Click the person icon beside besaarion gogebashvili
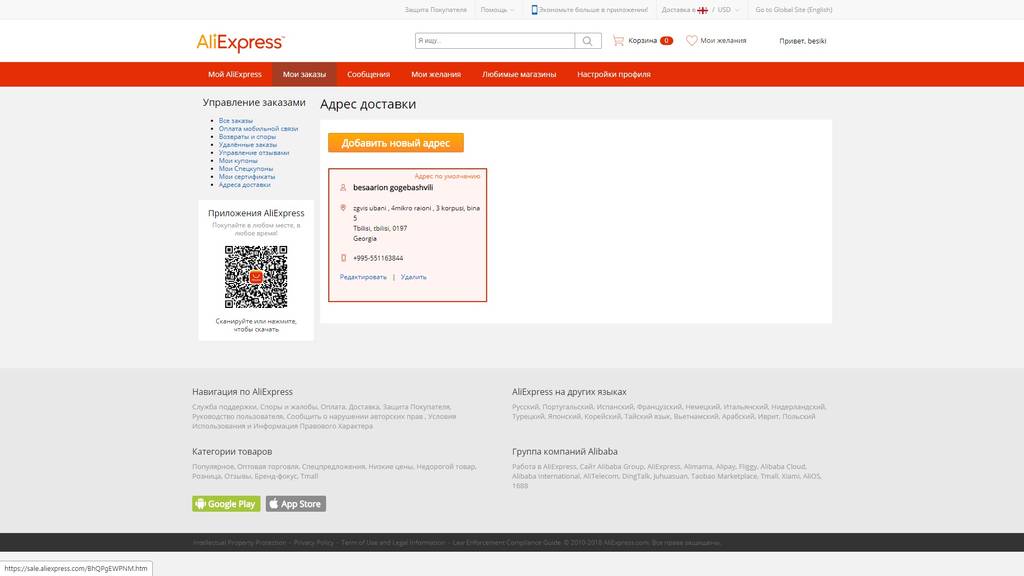The height and width of the screenshot is (576, 1024). tap(343, 187)
